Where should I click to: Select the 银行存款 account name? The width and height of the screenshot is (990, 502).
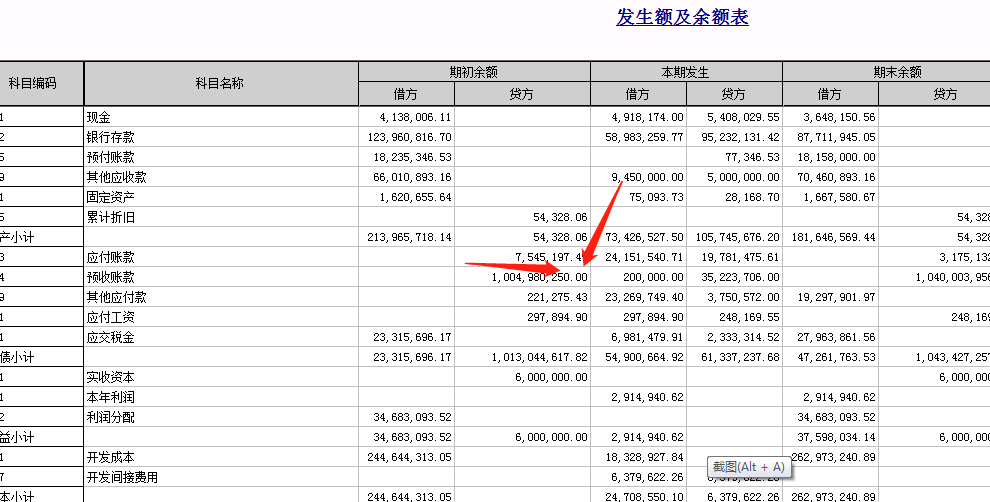click(x=110, y=137)
